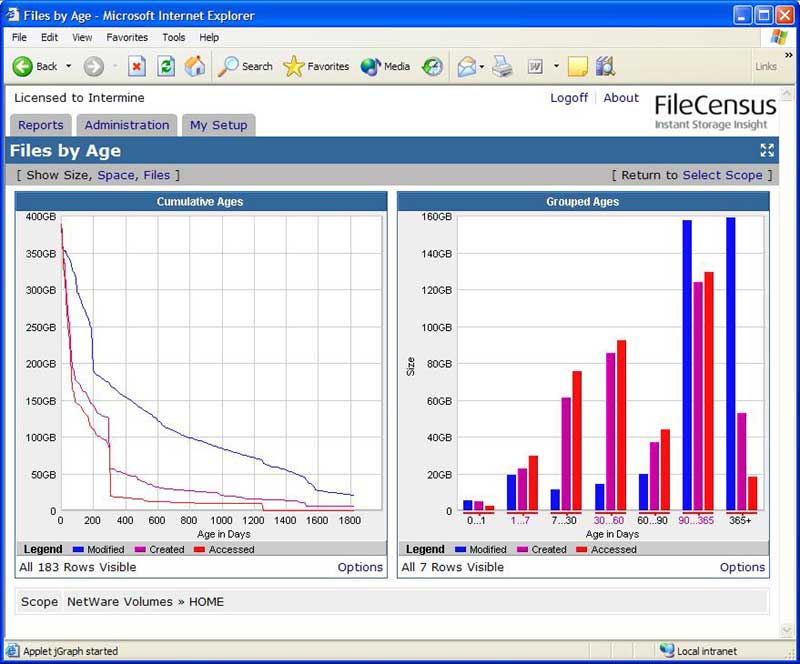Click the 30...60 age group axis label
800x664 pixels.
tap(609, 520)
